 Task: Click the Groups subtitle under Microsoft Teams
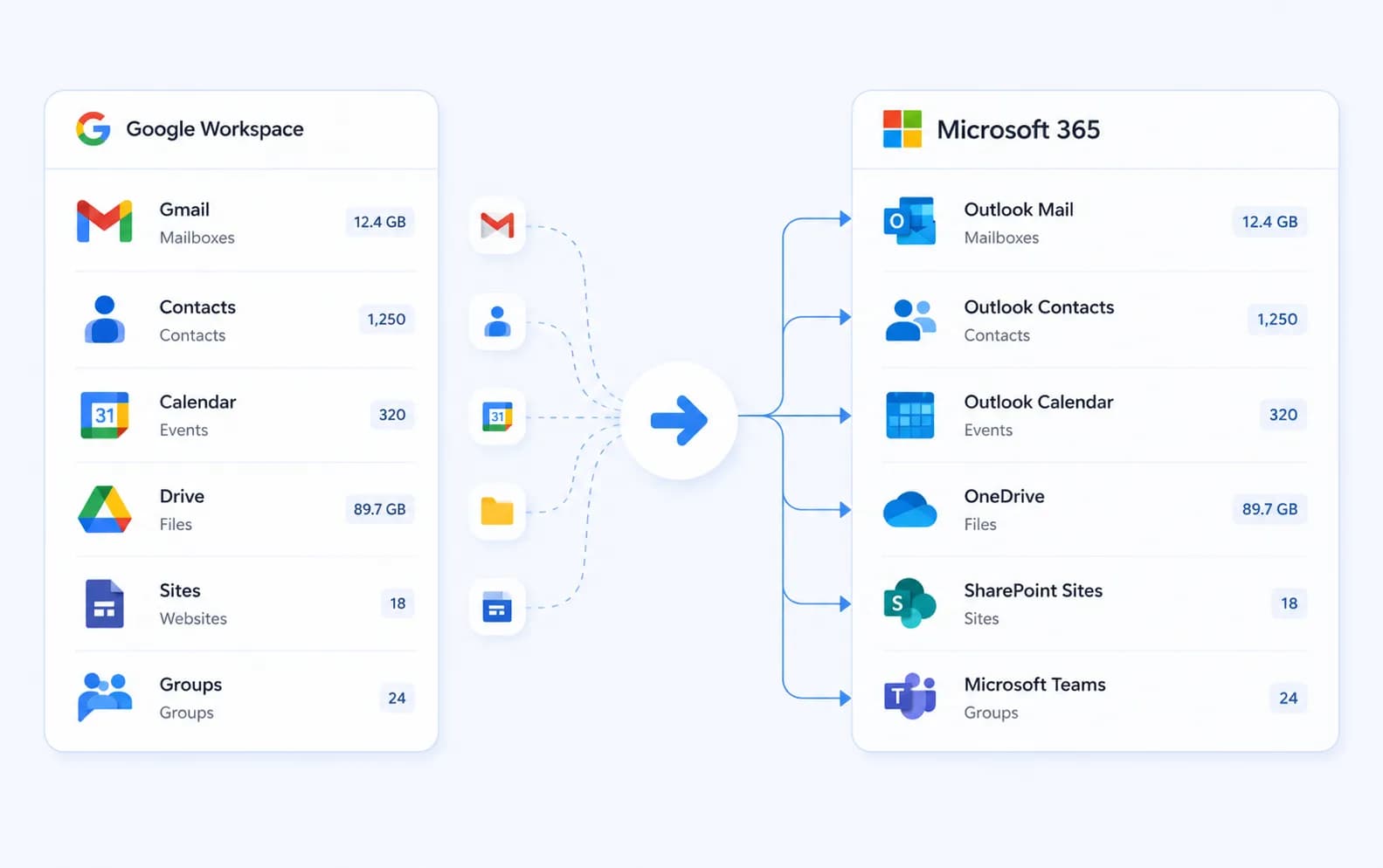coord(991,713)
